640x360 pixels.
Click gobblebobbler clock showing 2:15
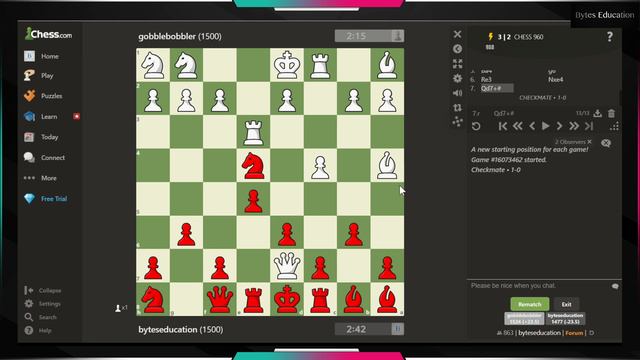tap(369, 36)
